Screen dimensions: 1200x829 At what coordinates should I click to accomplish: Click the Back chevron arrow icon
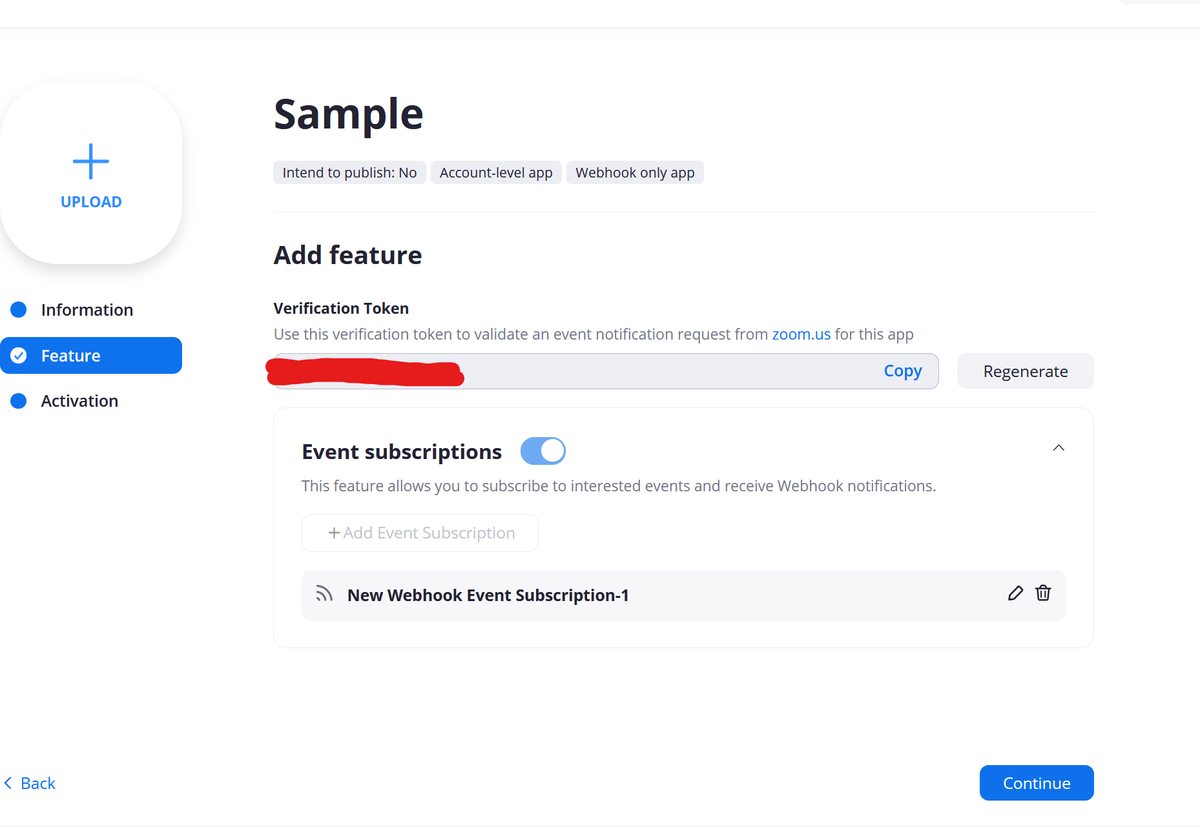tap(8, 783)
